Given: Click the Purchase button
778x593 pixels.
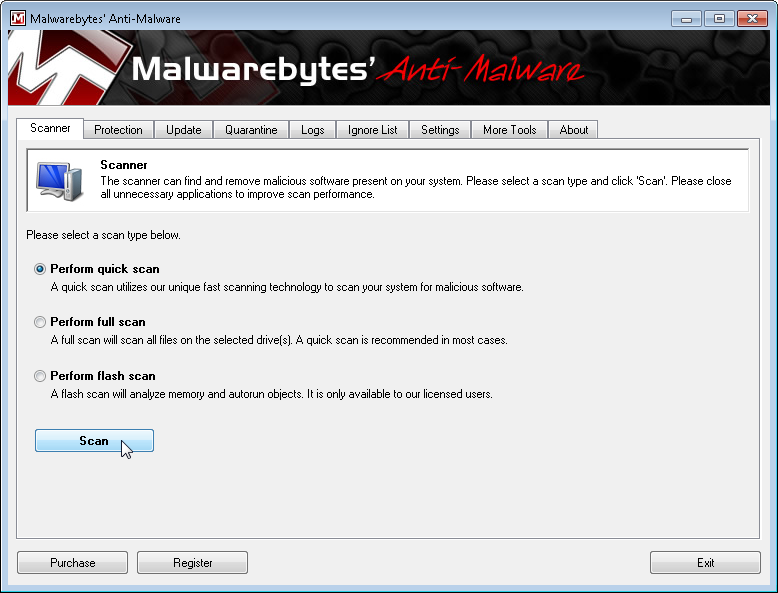Looking at the screenshot, I should point(72,563).
